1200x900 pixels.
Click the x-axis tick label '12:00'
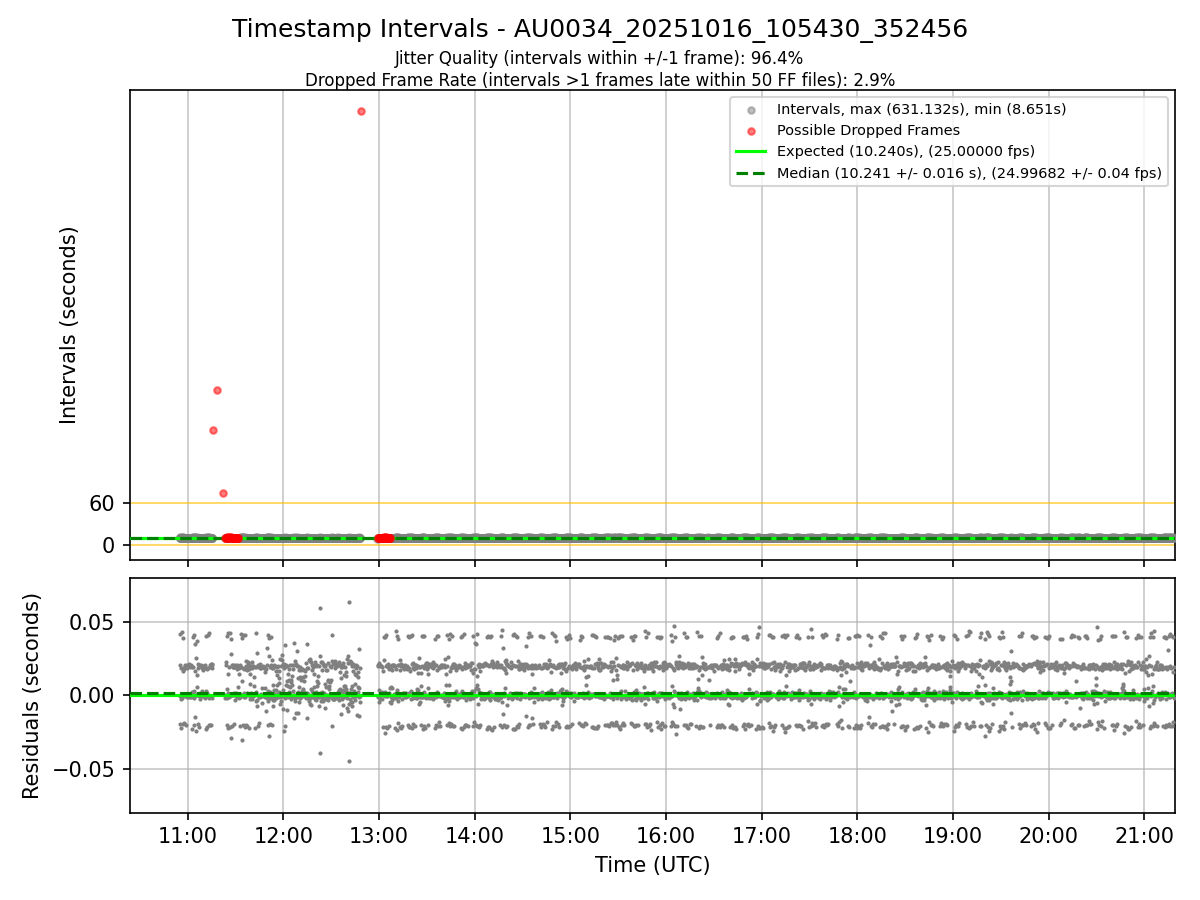tap(283, 835)
